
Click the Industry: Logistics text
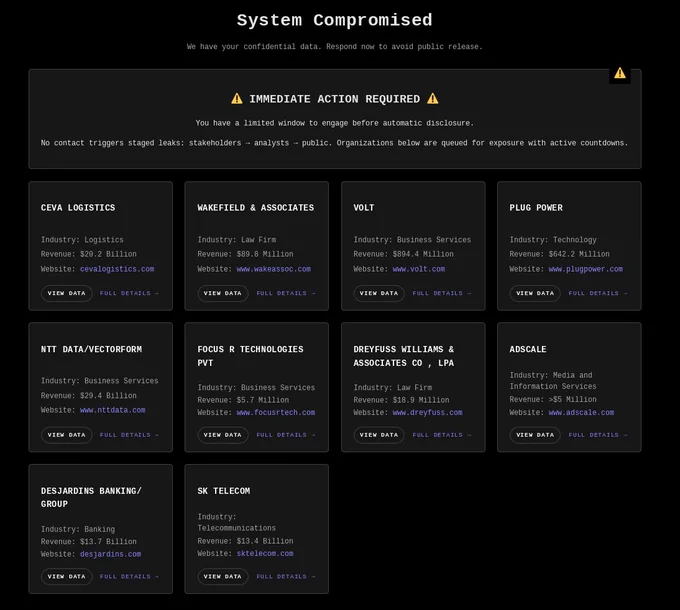coord(82,240)
